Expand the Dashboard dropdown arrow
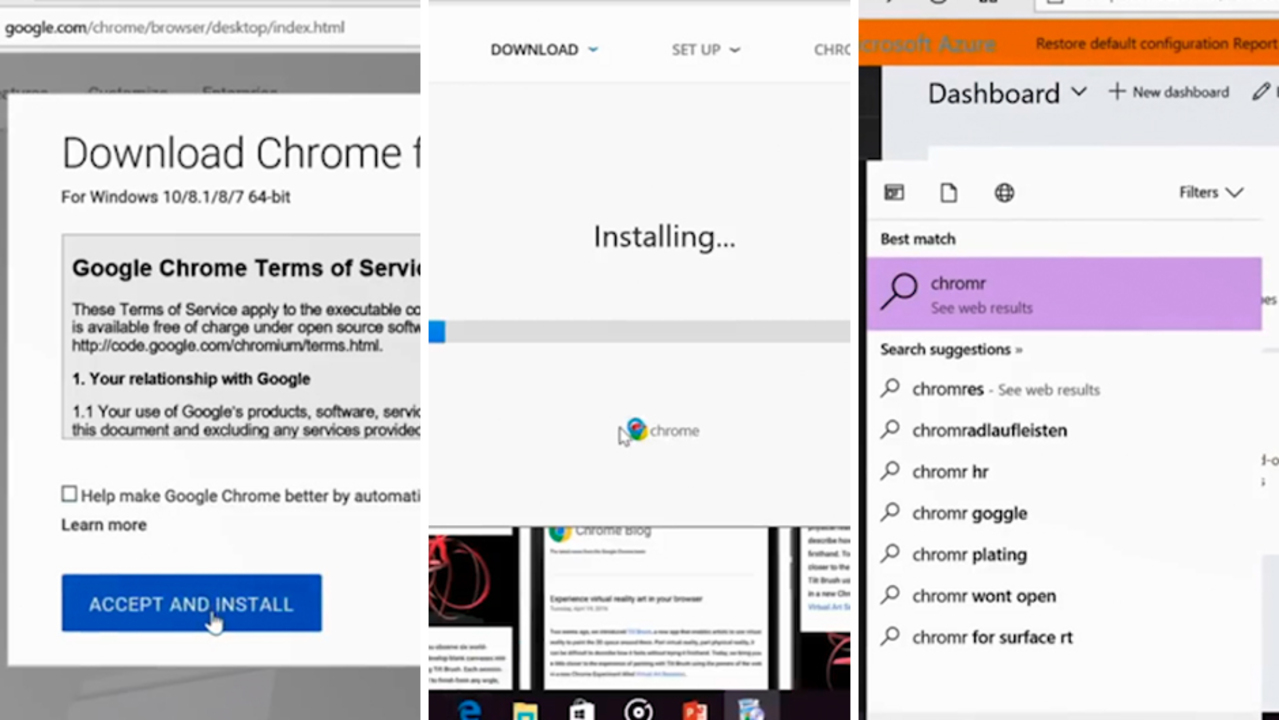Image resolution: width=1279 pixels, height=720 pixels. coord(1078,92)
